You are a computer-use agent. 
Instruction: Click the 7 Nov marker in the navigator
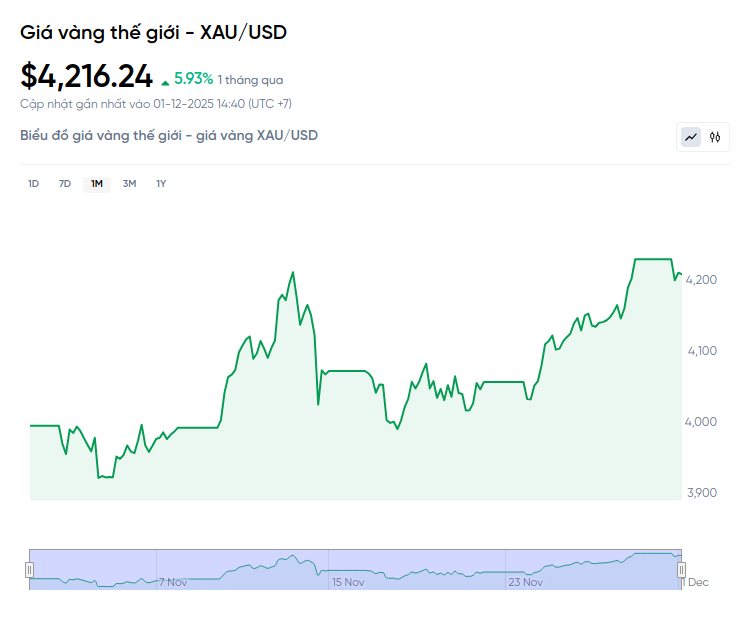(173, 582)
